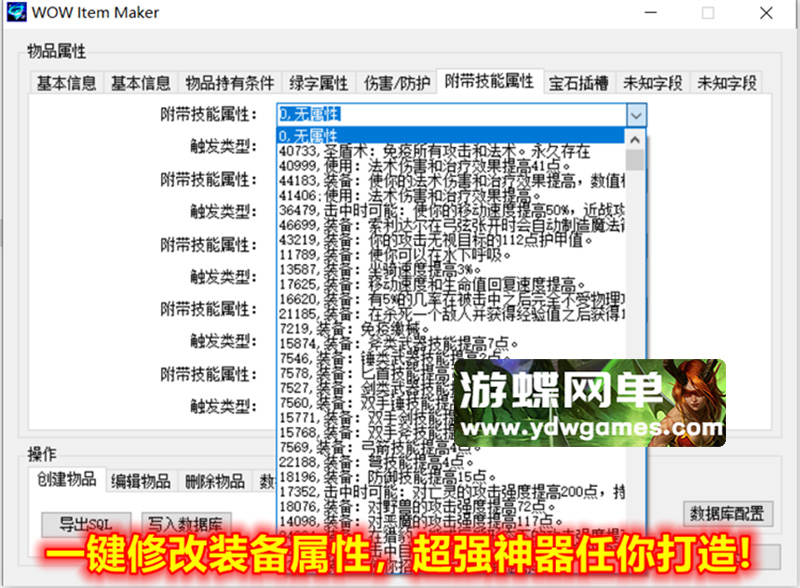
Task: Choose list entry 7219 免疫缴械
Action: click(x=451, y=329)
